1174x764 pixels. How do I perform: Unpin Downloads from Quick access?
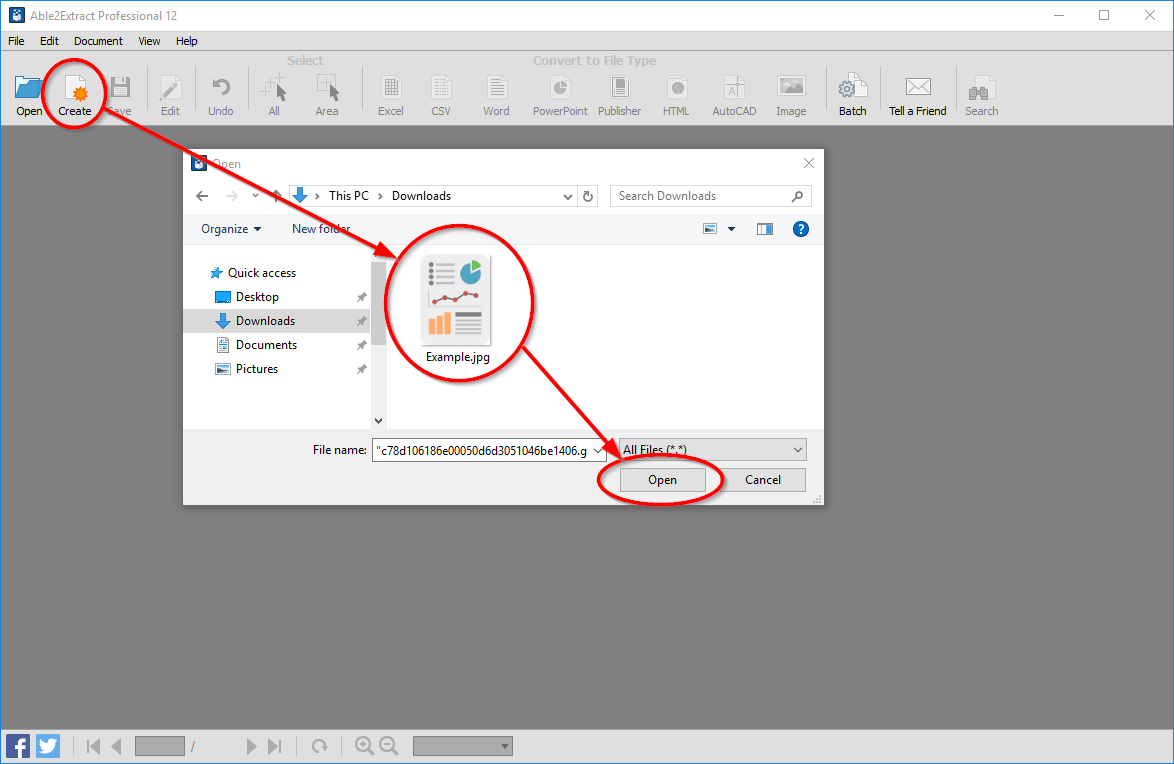[362, 320]
